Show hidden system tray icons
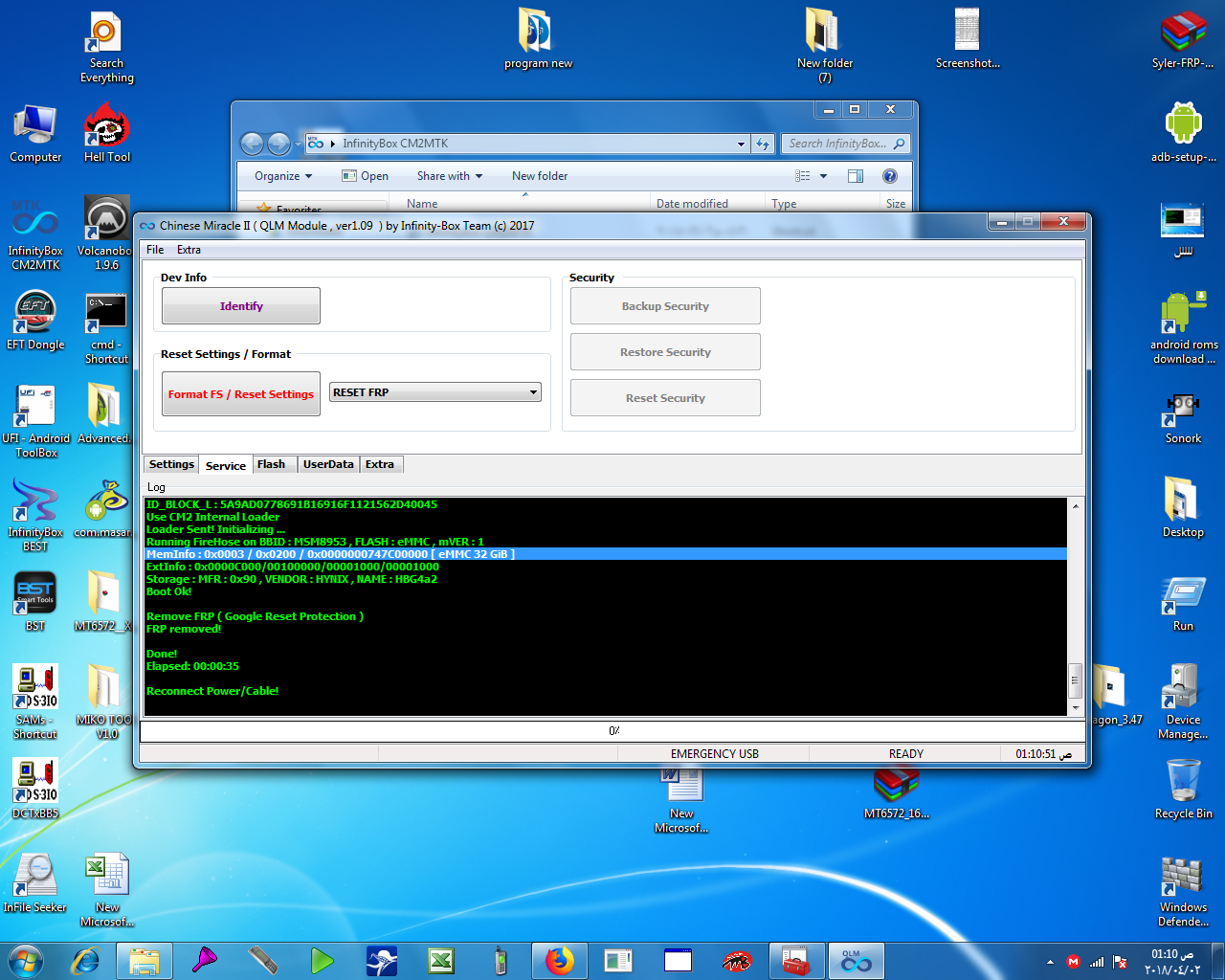The image size is (1225, 980). (1050, 962)
